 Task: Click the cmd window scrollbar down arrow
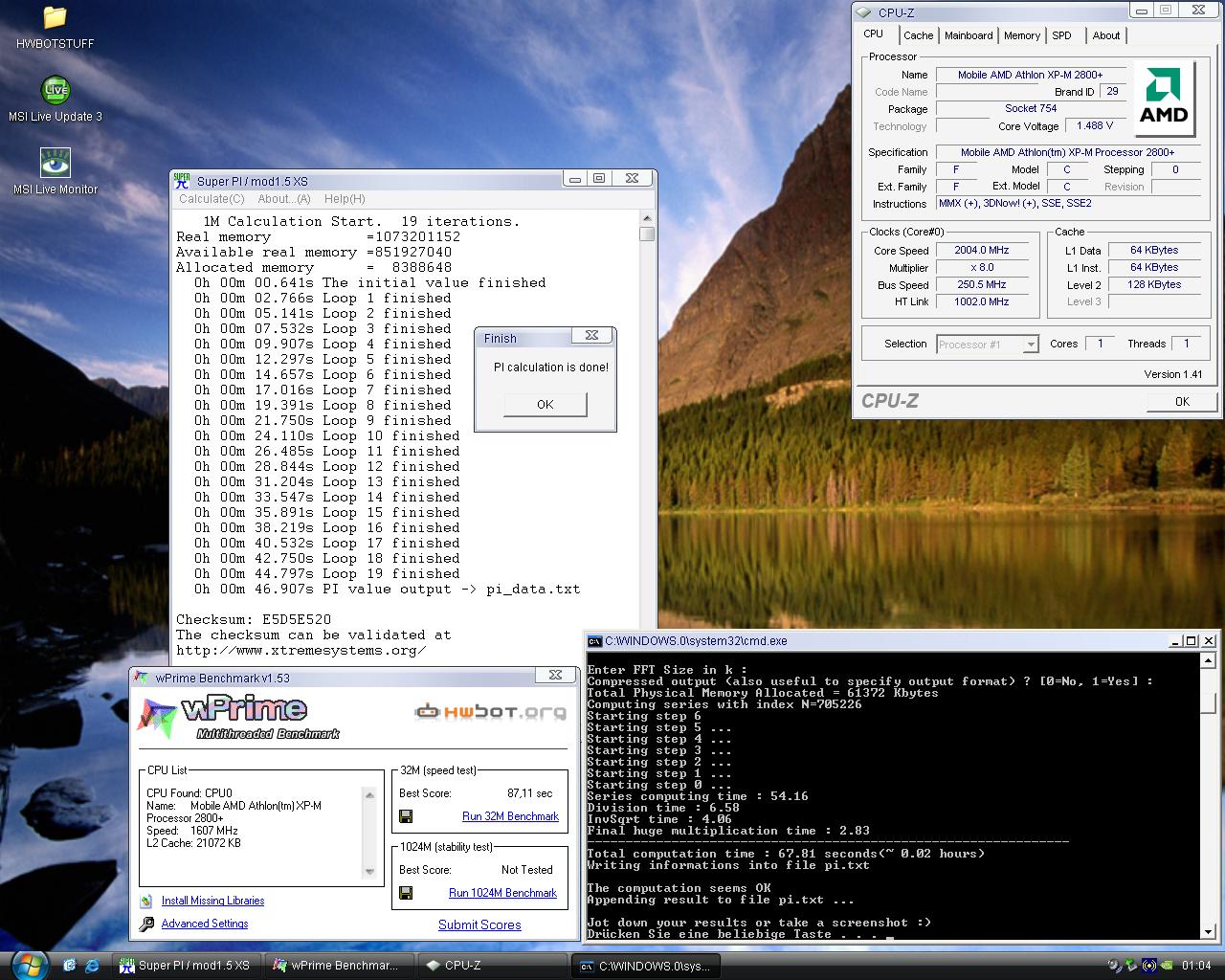click(1209, 930)
